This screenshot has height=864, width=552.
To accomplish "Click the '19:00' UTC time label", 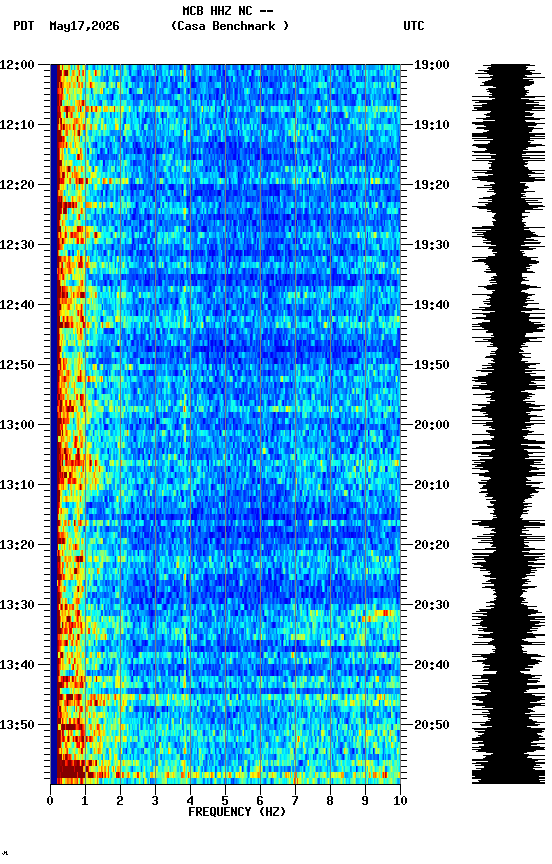I will pos(432,65).
